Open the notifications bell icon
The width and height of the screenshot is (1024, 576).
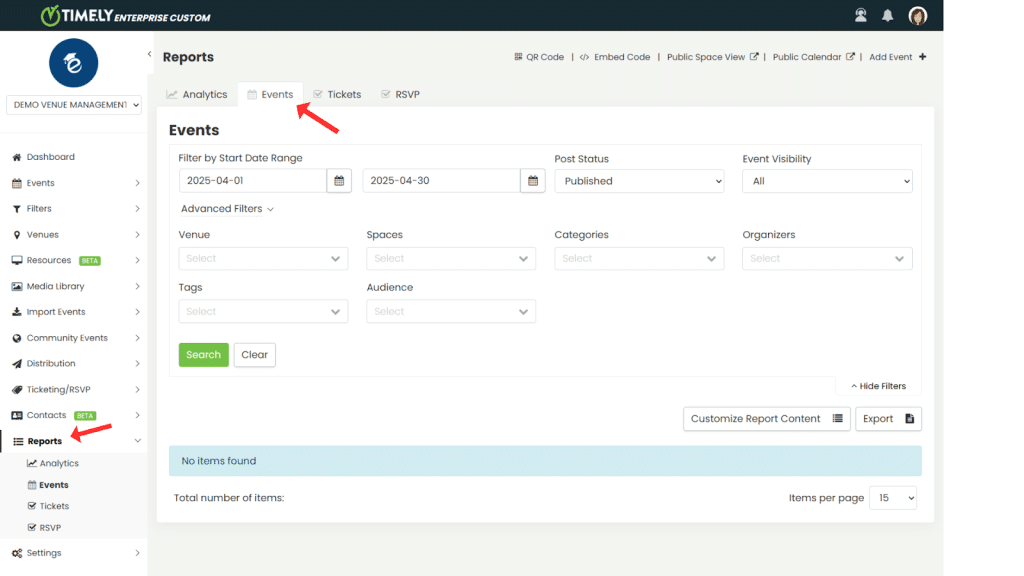(x=888, y=15)
